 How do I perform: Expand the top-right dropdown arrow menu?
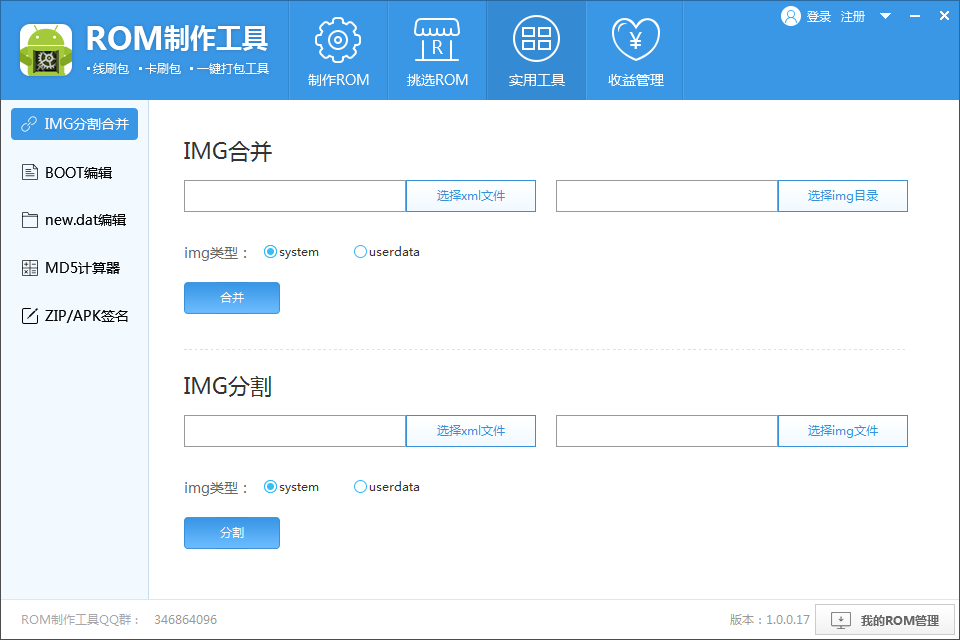[x=885, y=16]
